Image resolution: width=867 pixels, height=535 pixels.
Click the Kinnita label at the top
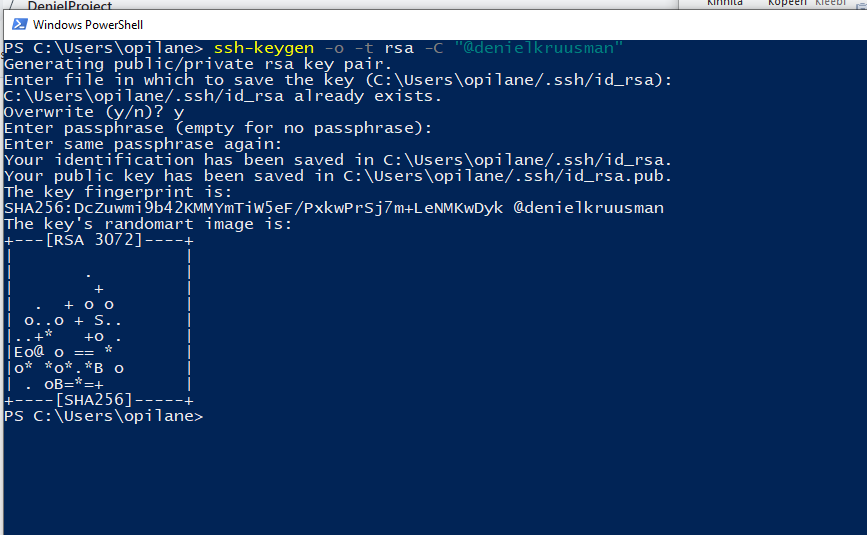[725, 4]
